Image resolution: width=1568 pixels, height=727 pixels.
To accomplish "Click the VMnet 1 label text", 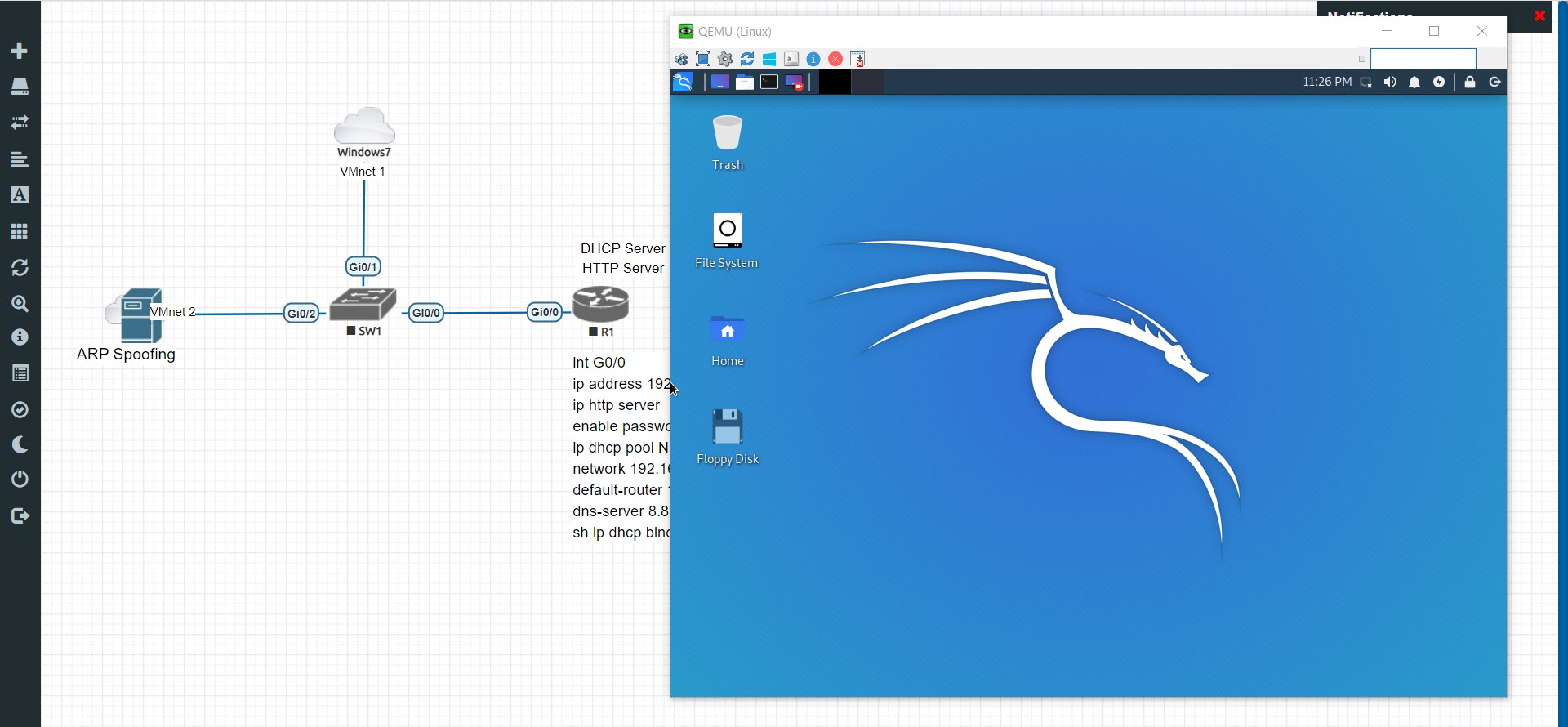I will point(363,172).
